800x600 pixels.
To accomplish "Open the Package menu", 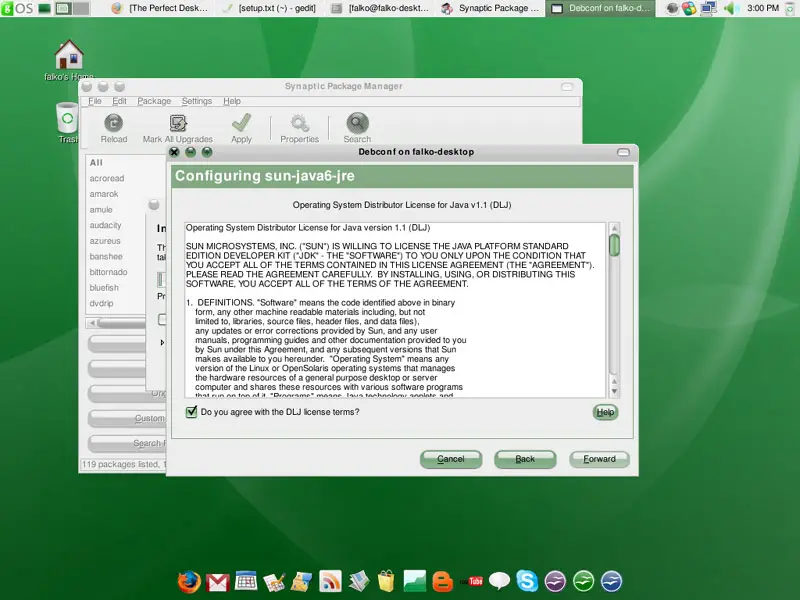I will tap(154, 101).
